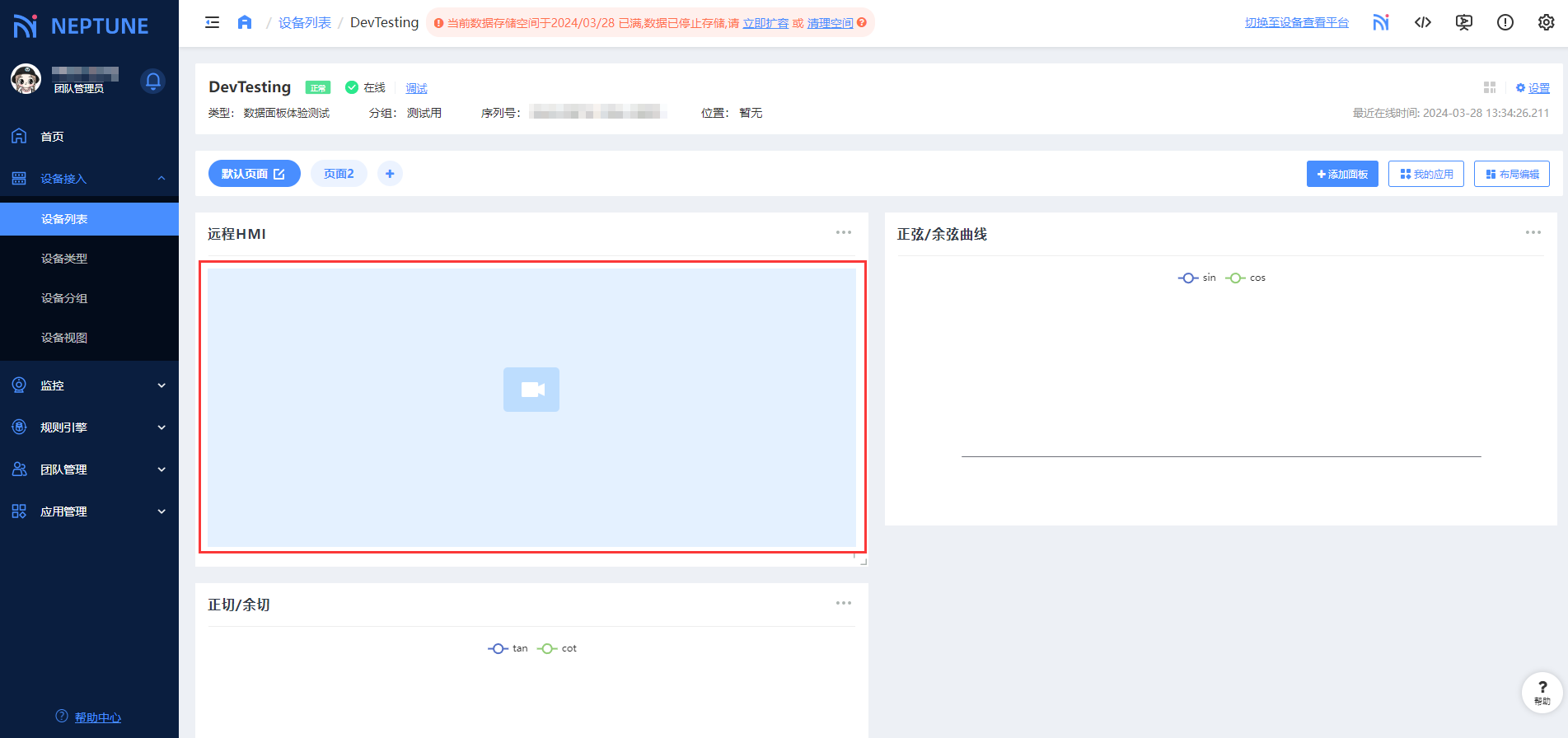Expand the 规则引擎 sidebar menu
Viewport: 1568px width, 738px height.
(89, 427)
